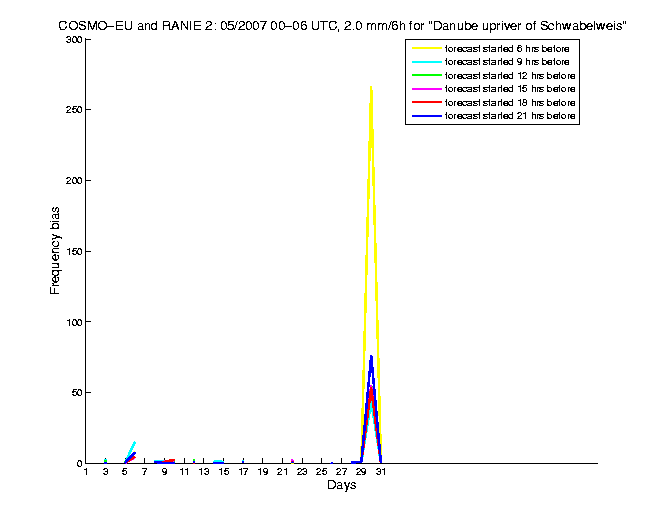Click the 'Frequency bias' y-axis label

(55, 251)
